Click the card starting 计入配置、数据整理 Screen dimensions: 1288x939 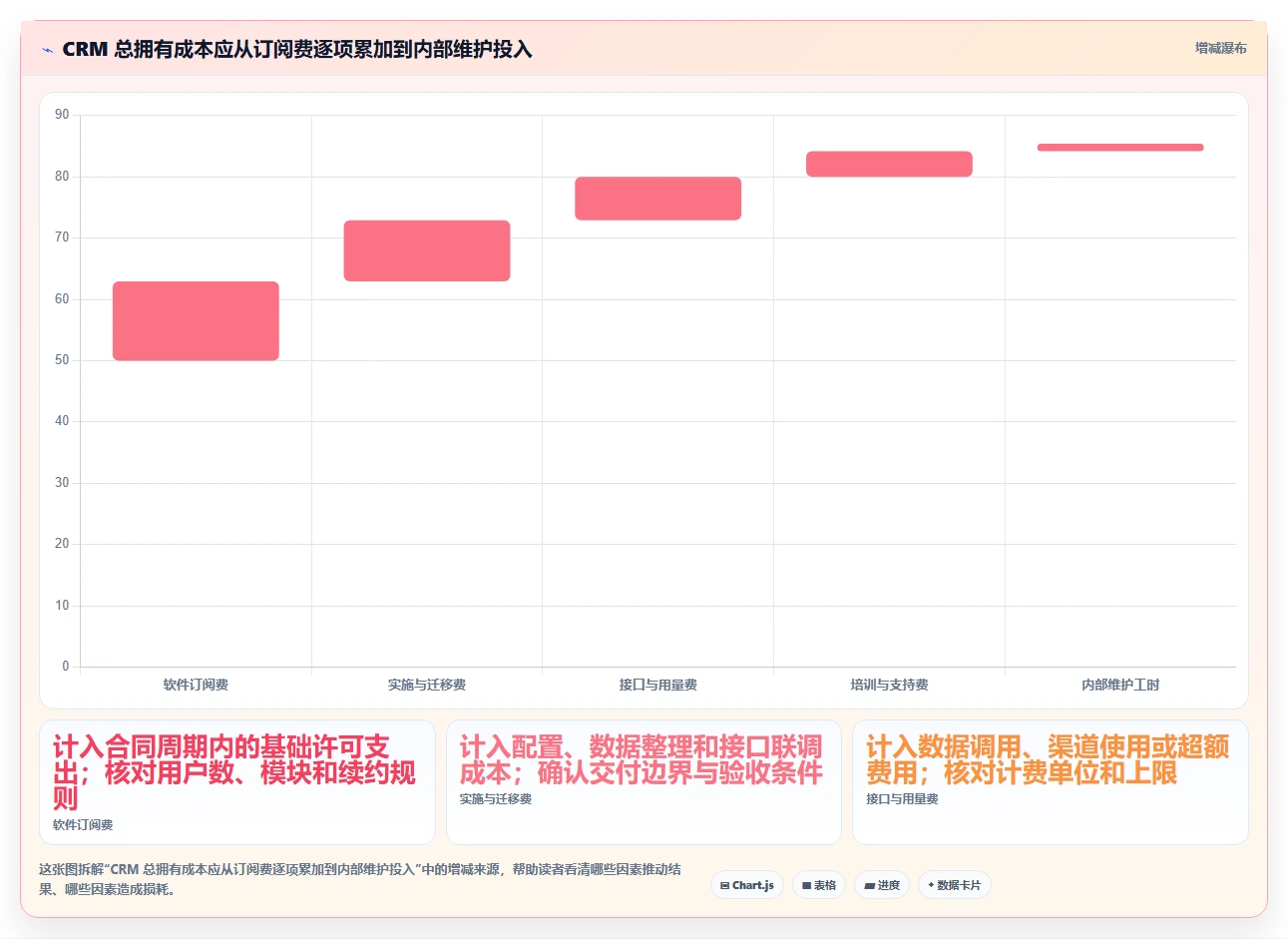click(644, 782)
